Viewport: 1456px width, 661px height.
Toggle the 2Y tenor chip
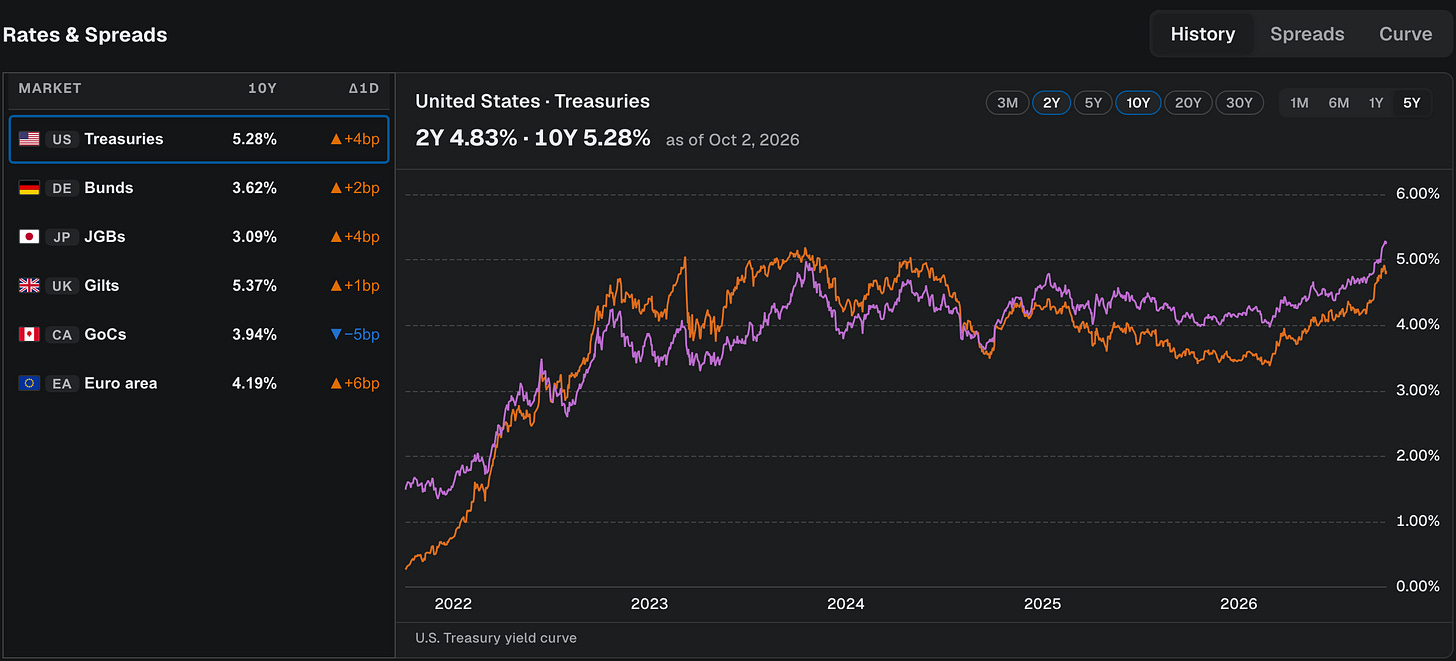tap(1051, 103)
